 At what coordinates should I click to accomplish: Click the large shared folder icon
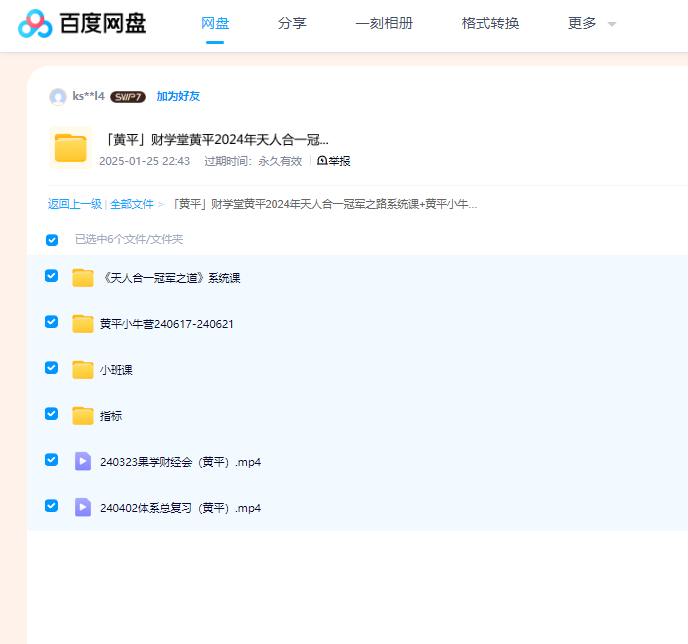tap(71, 148)
